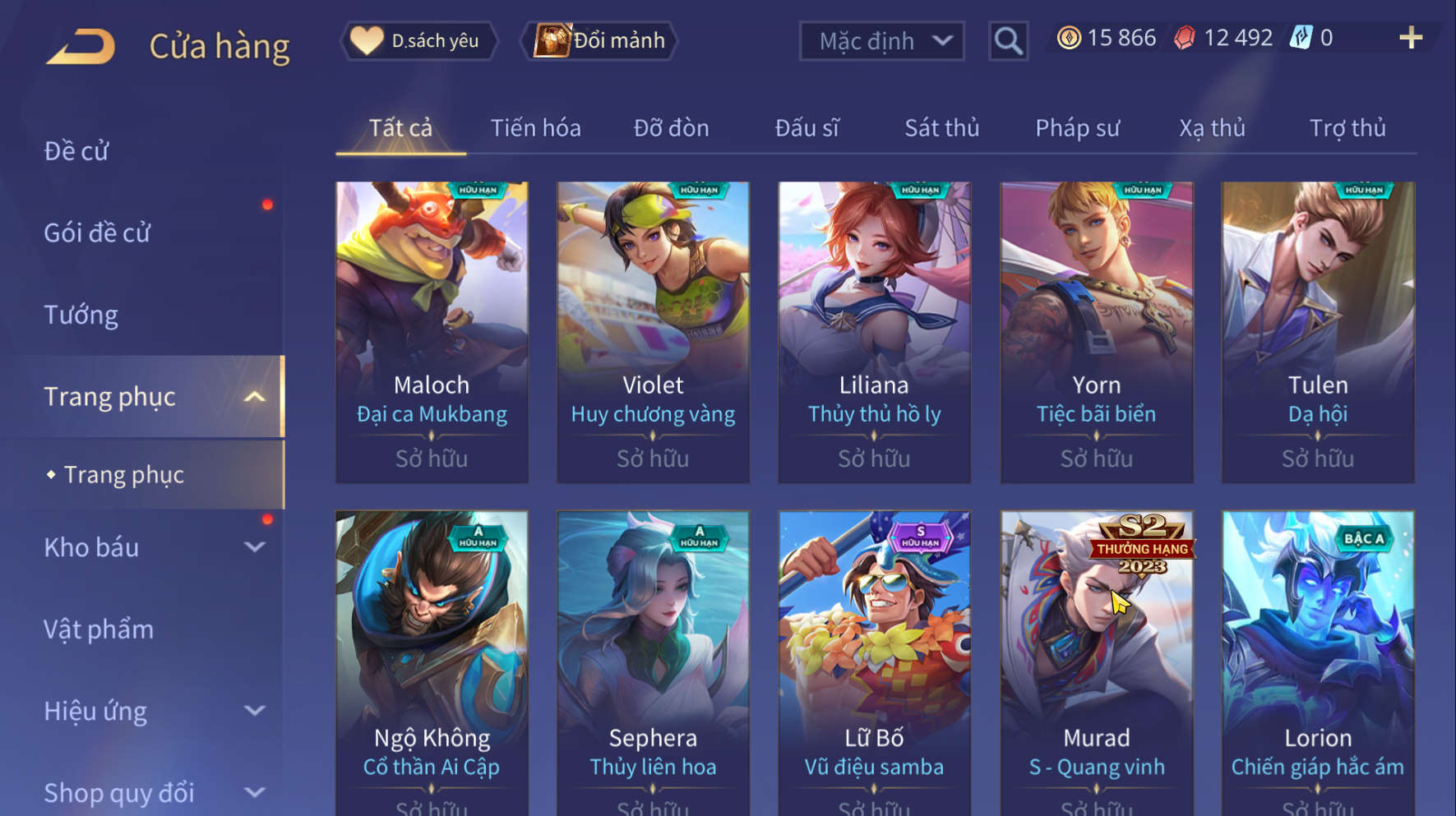
Task: Click the red gem currency icon
Action: [x=1184, y=38]
